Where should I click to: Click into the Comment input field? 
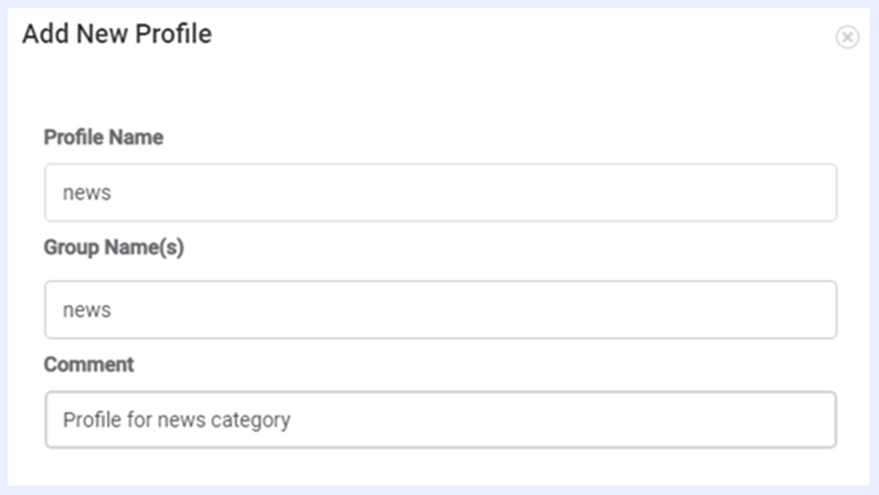pos(440,419)
